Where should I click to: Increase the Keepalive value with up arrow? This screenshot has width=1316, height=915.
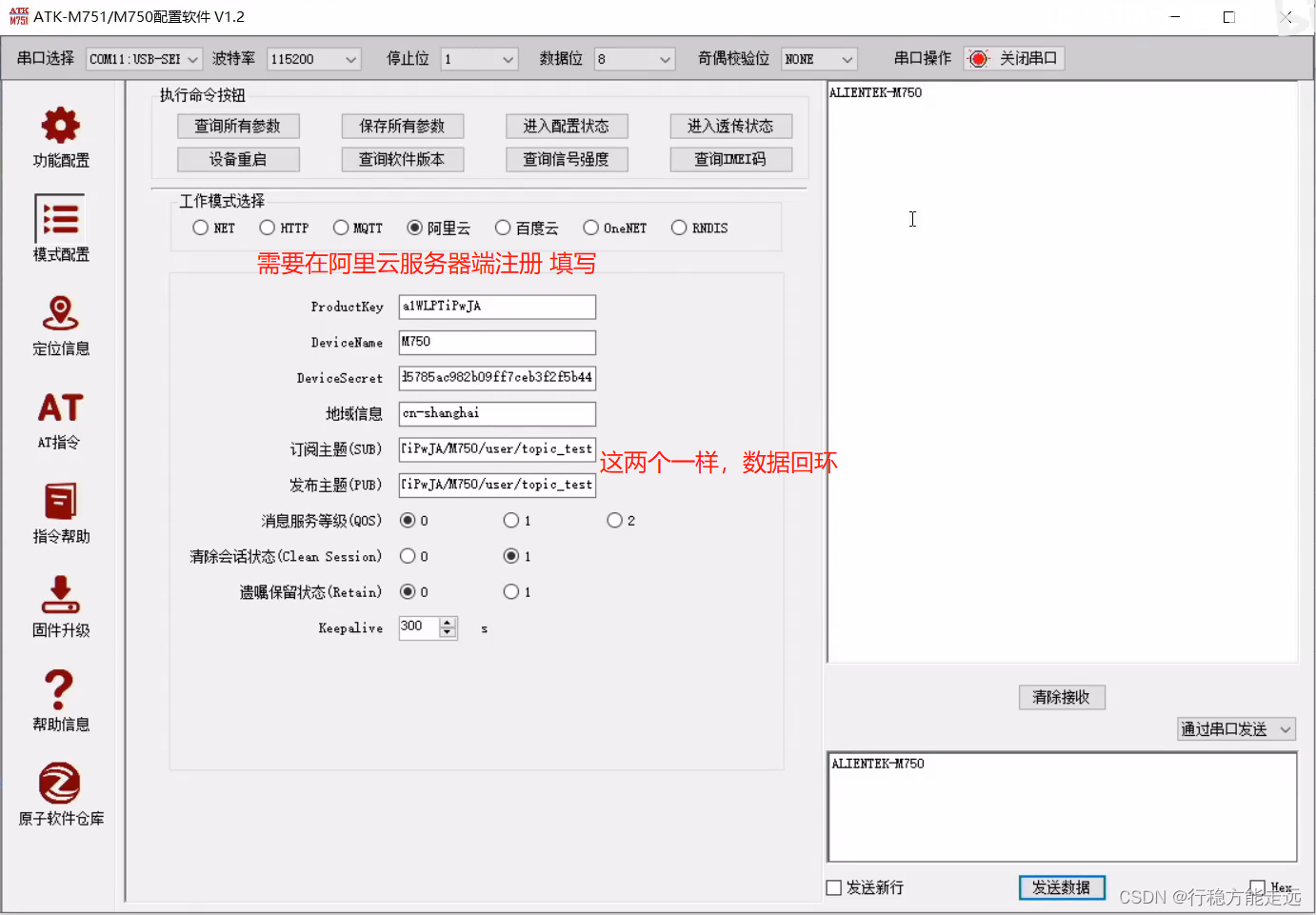coord(448,623)
